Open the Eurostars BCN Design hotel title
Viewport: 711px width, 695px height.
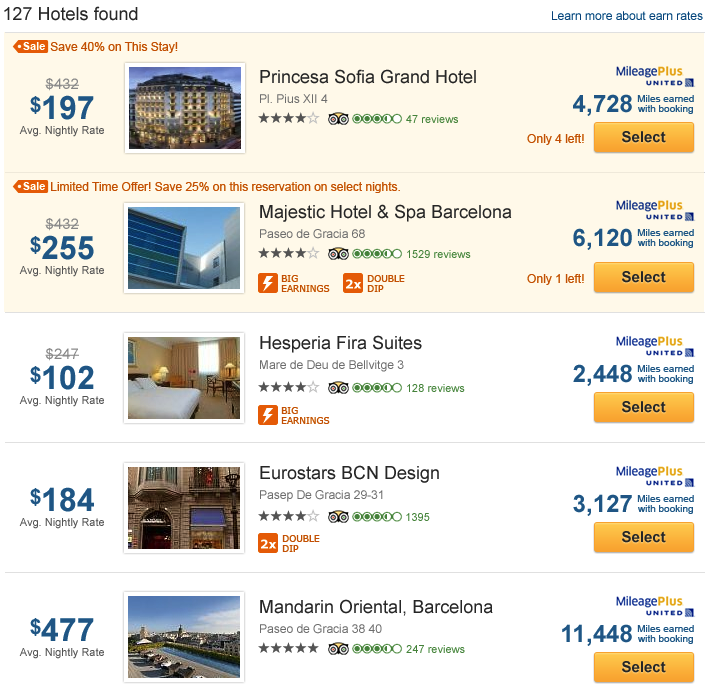[349, 473]
